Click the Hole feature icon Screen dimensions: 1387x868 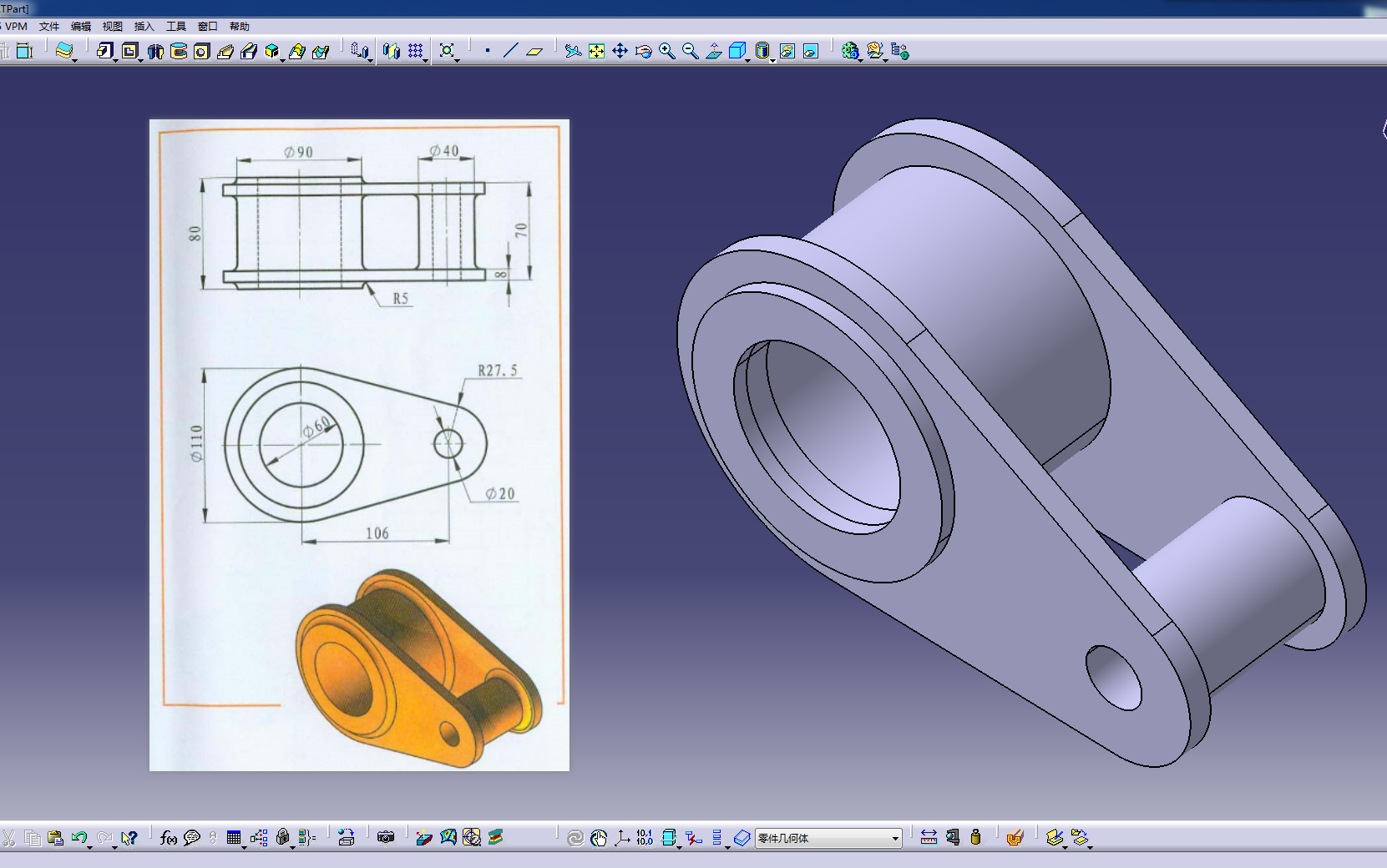pyautogui.click(x=201, y=51)
